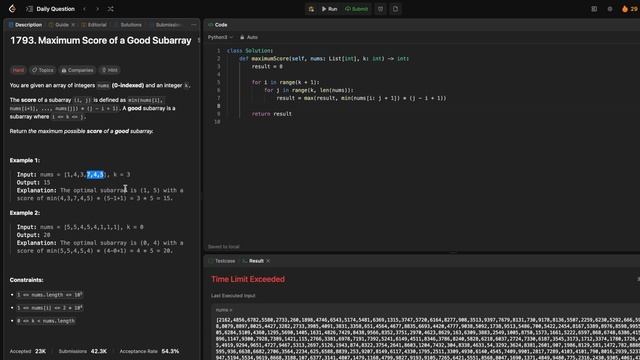Image resolution: width=640 pixels, height=360 pixels.
Task: Open the description panel more options menu
Action: (x=193, y=24)
